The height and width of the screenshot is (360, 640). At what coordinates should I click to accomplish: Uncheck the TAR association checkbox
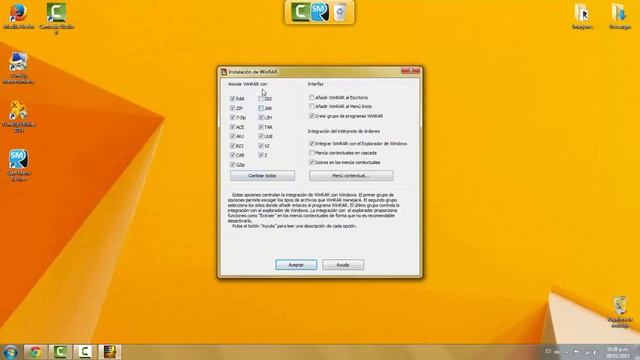[261, 127]
